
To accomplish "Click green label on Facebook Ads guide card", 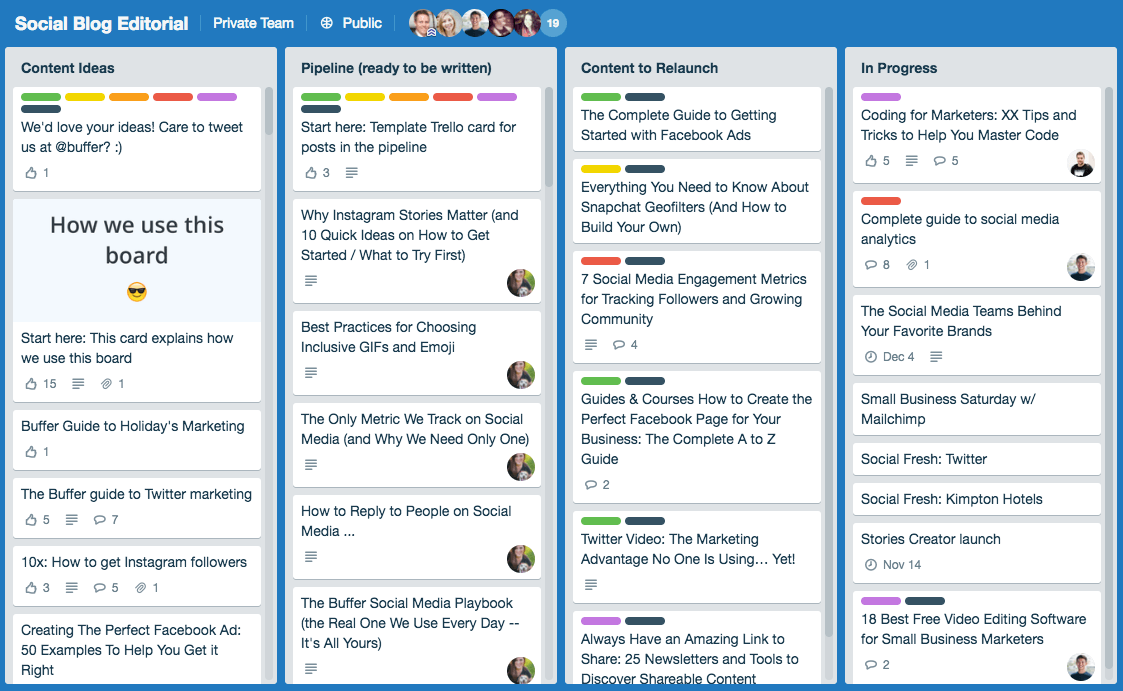I will coord(600,97).
